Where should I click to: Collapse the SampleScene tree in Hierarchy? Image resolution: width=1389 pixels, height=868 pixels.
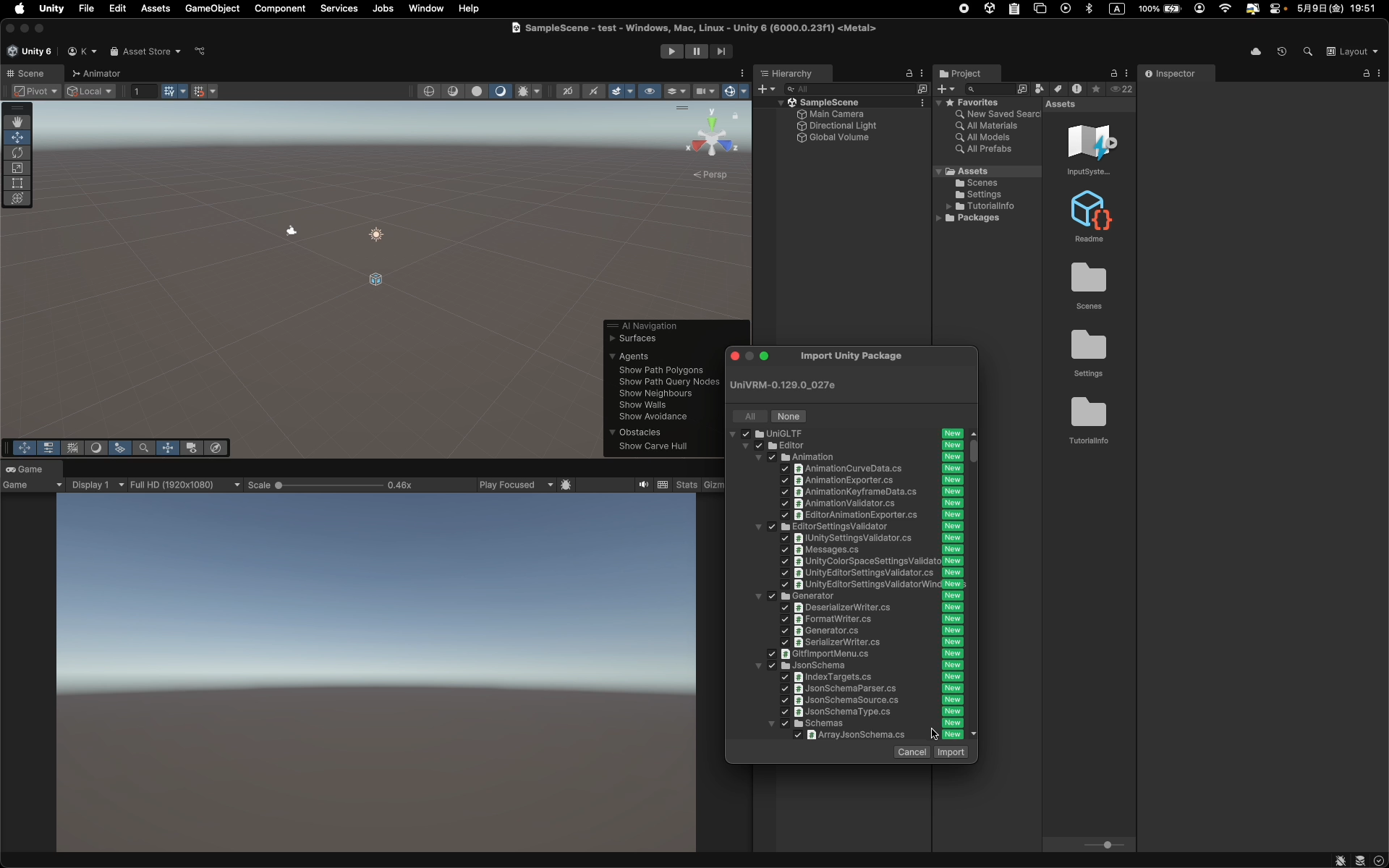(x=781, y=103)
